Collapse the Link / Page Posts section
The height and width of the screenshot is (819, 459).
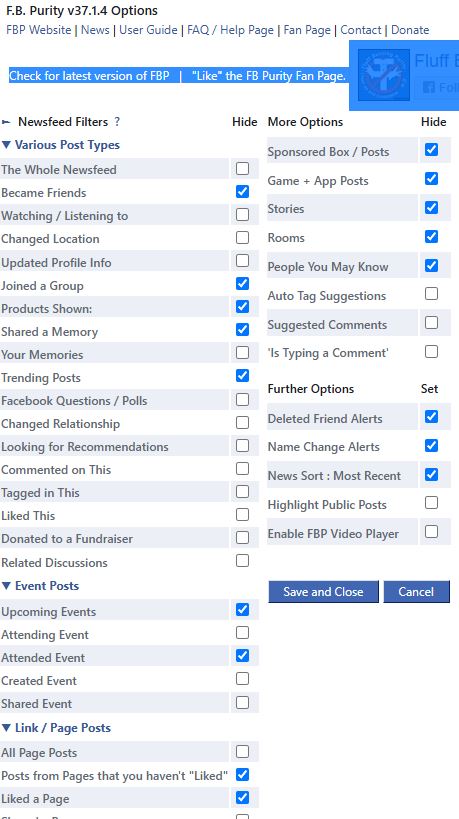click(56, 728)
